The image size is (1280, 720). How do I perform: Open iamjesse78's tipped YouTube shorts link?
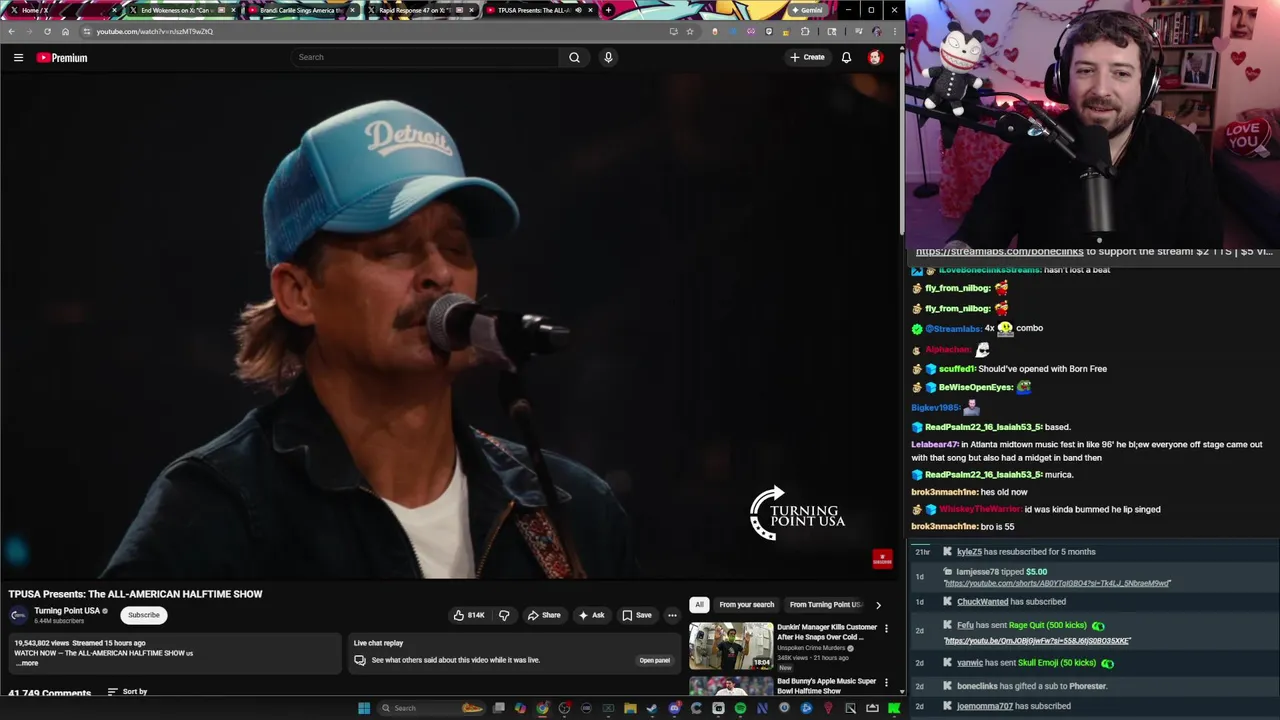pyautogui.click(x=1057, y=583)
